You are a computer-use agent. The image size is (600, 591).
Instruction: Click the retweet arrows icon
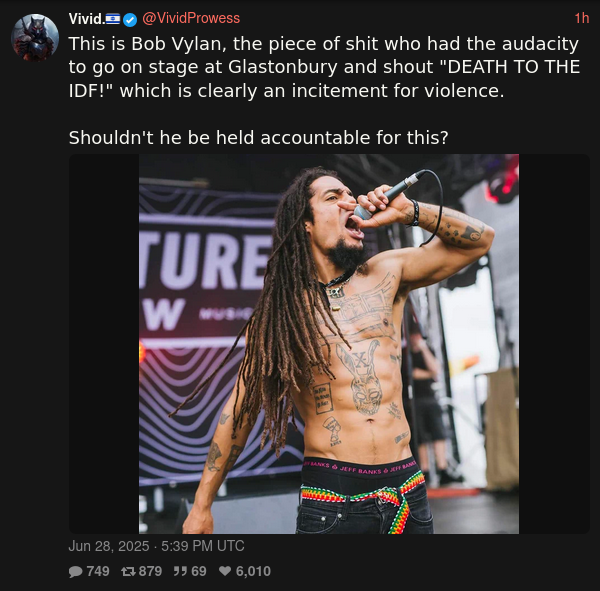point(128,571)
